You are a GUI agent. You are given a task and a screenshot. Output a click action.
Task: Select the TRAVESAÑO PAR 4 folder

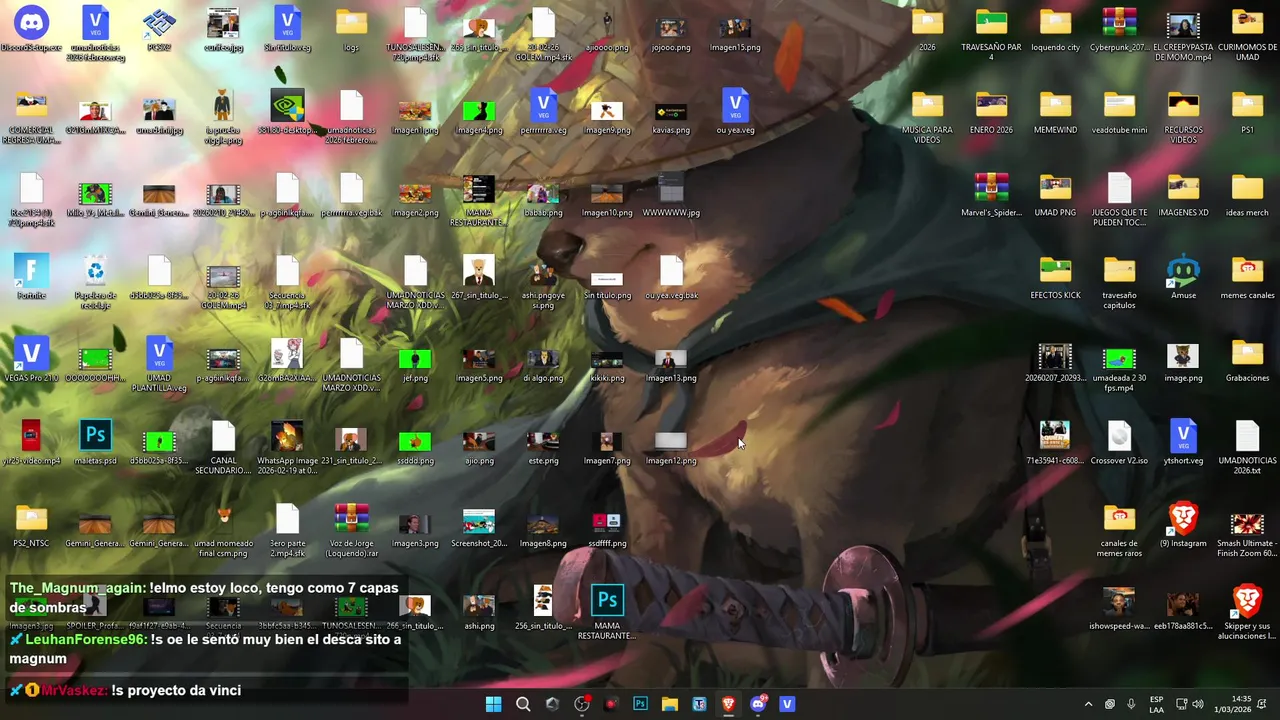(991, 23)
